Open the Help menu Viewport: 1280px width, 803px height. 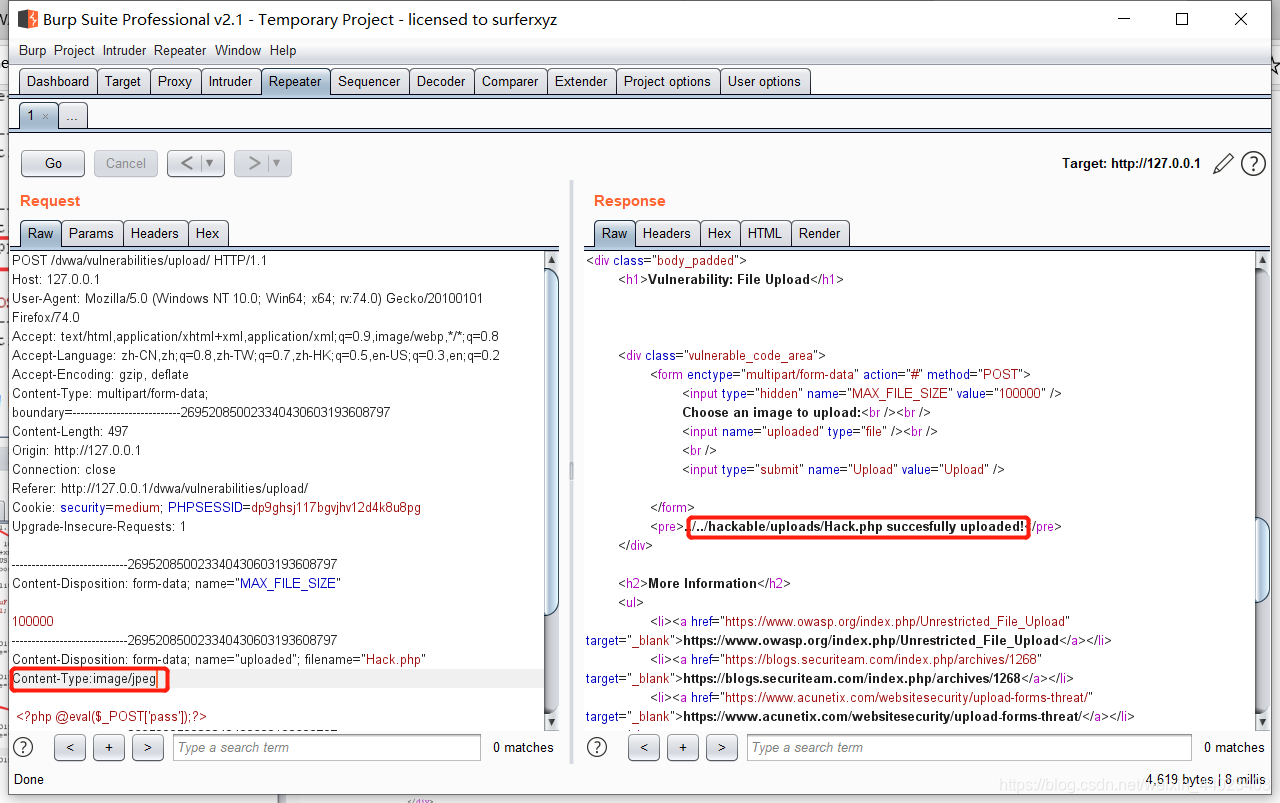[283, 50]
